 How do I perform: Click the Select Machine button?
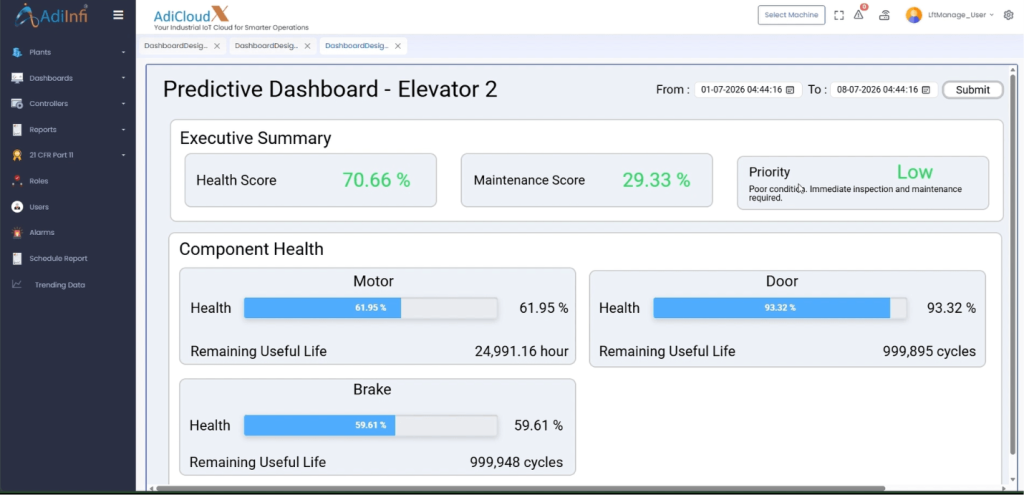pos(792,15)
